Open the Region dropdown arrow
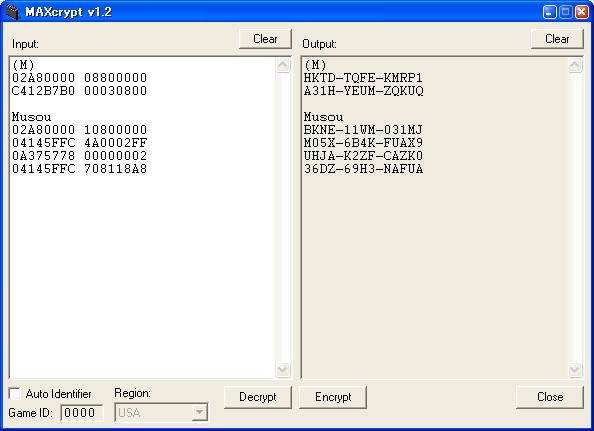 tap(199, 412)
